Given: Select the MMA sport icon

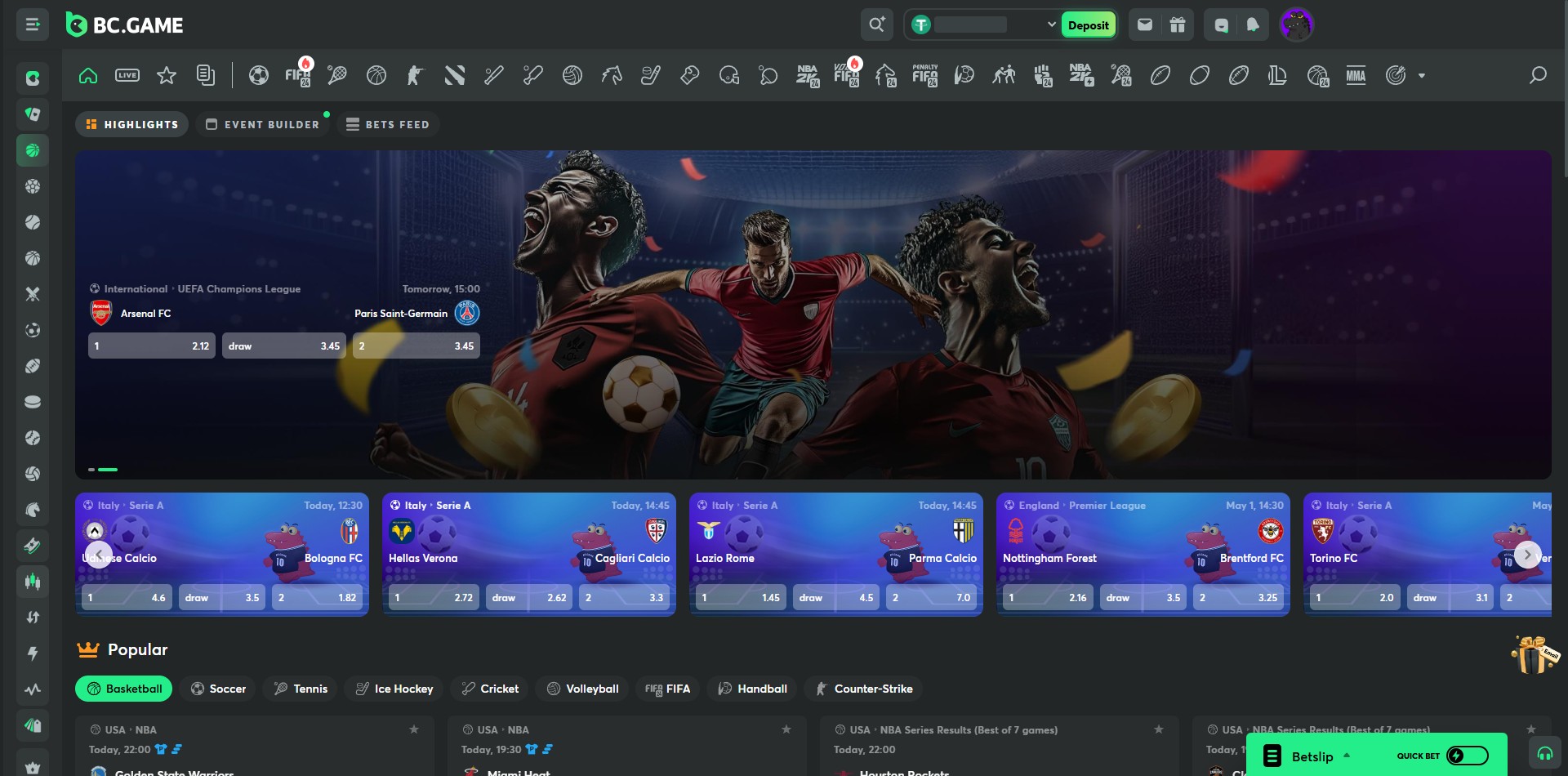Looking at the screenshot, I should coord(1356,76).
